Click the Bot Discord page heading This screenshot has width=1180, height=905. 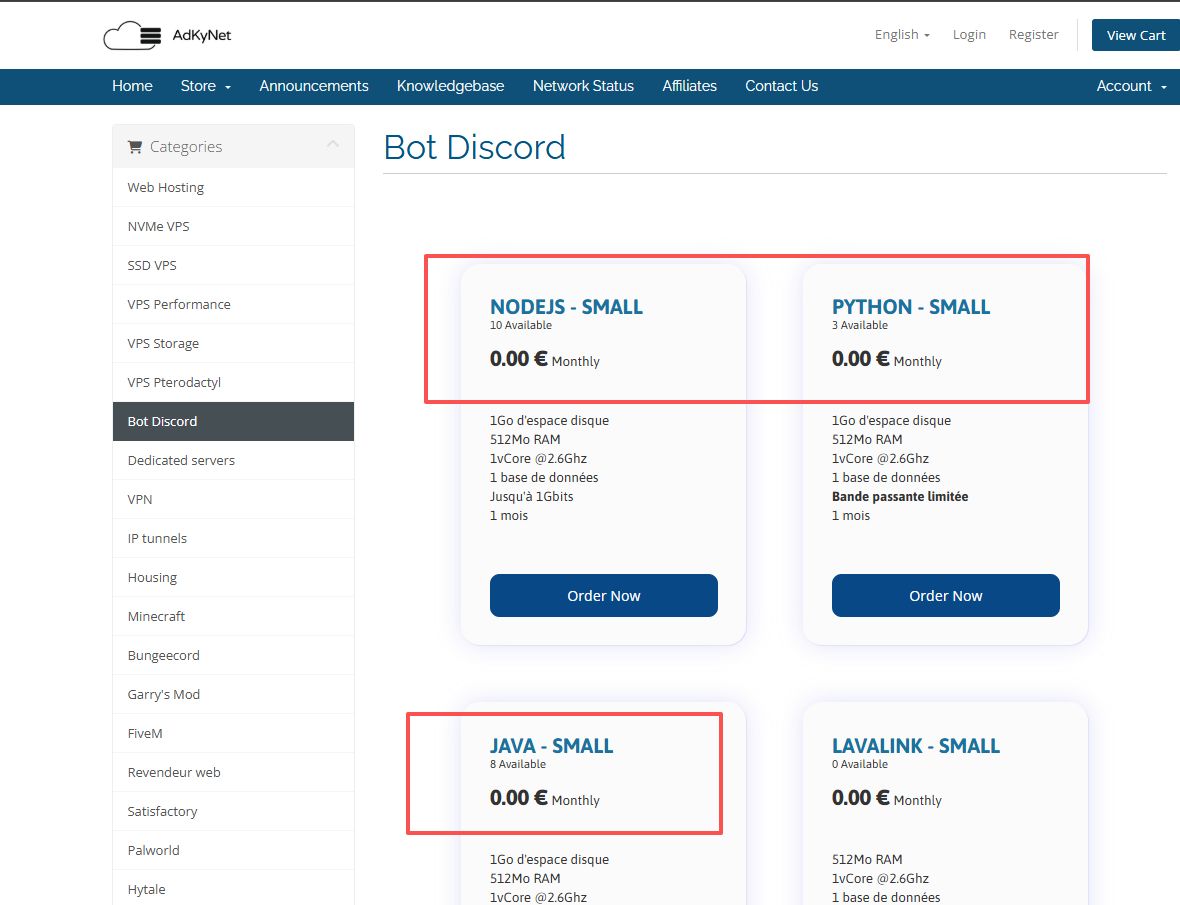475,147
